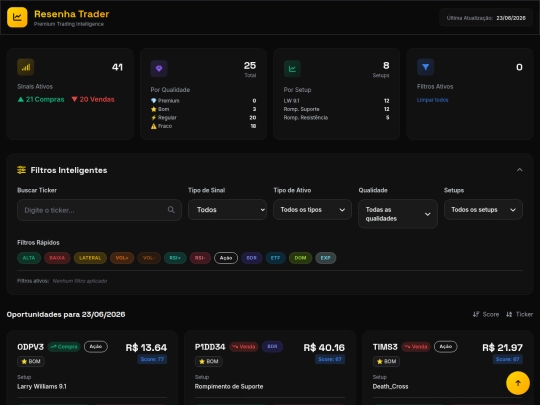Toggle the RSI+ quick filter
Viewport: 540px width, 405px height.
click(175, 258)
